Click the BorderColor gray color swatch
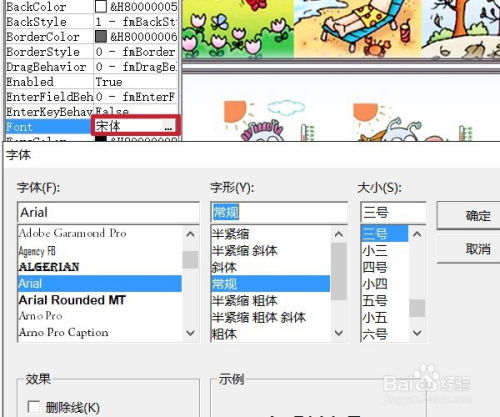The image size is (500, 417). point(101,36)
